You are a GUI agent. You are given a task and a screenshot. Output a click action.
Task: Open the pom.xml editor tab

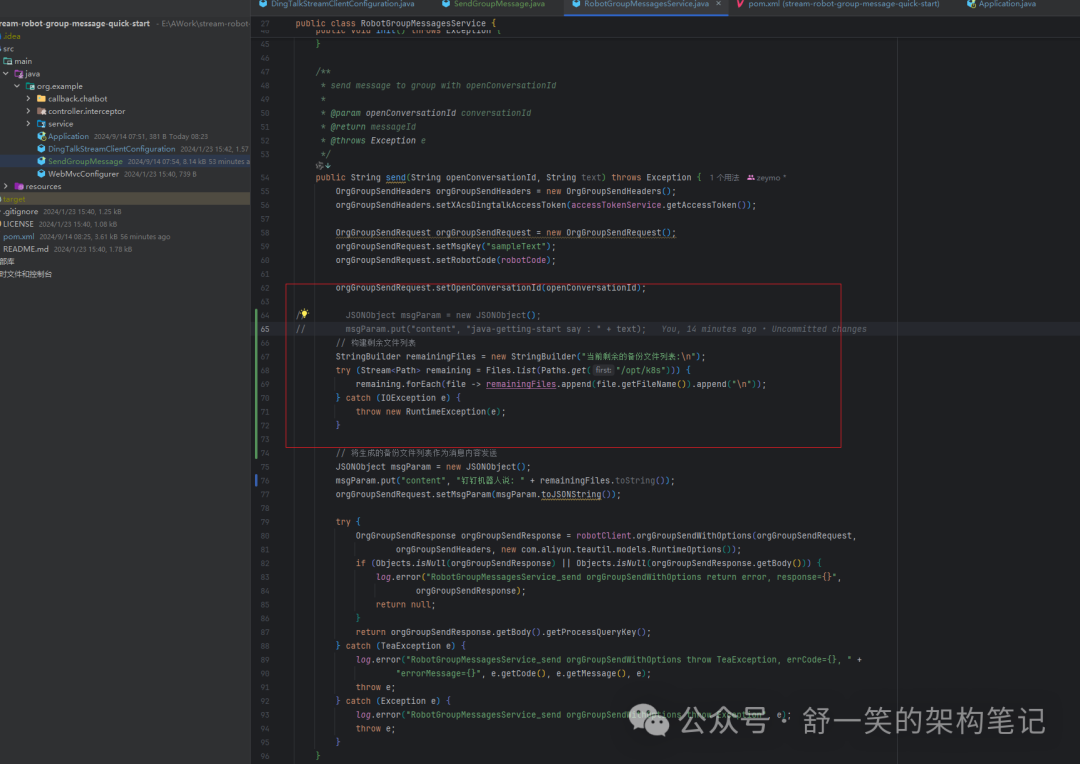tap(844, 4)
